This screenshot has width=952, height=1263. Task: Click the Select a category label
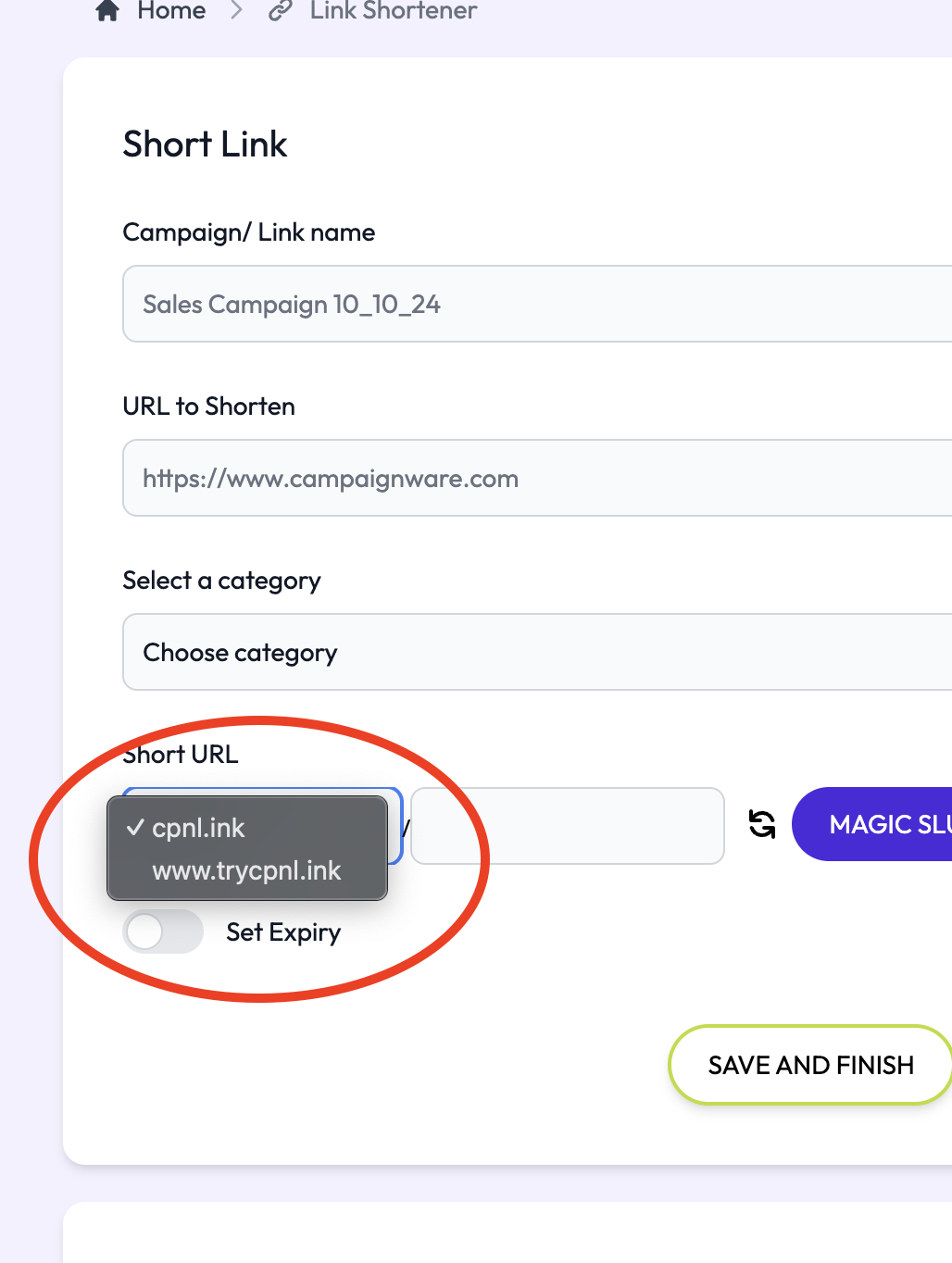(x=222, y=581)
